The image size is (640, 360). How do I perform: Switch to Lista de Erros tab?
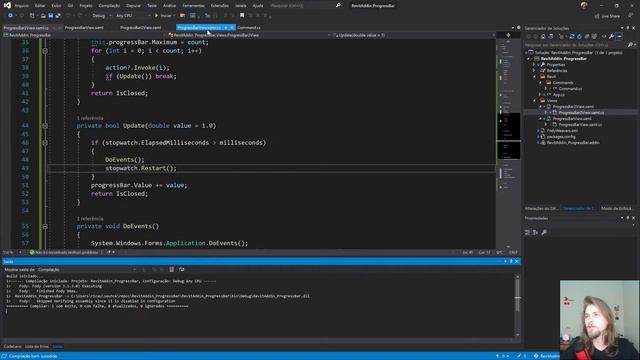pos(37,347)
